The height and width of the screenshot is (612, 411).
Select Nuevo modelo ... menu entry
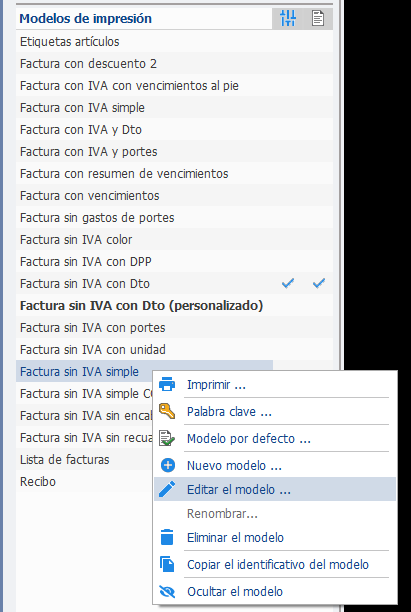[x=234, y=465]
